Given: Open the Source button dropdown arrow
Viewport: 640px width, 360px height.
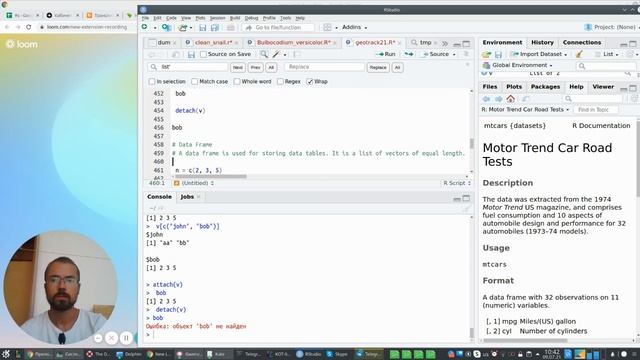Looking at the screenshot, I should pos(454,54).
